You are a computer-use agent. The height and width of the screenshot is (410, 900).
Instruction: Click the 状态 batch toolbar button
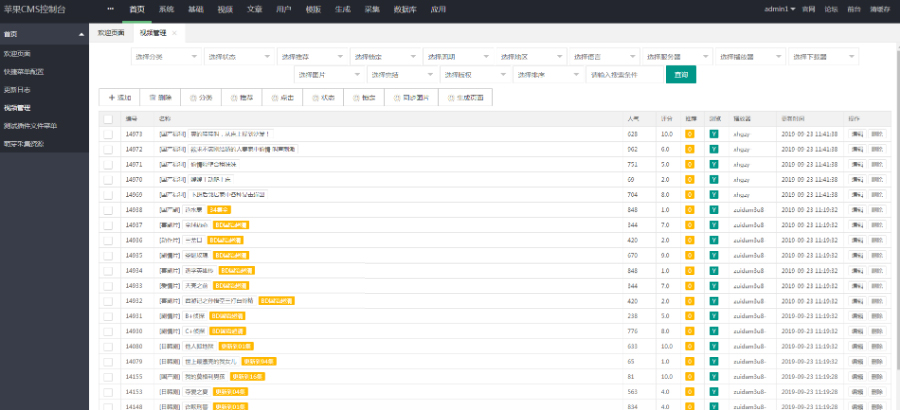click(x=323, y=98)
